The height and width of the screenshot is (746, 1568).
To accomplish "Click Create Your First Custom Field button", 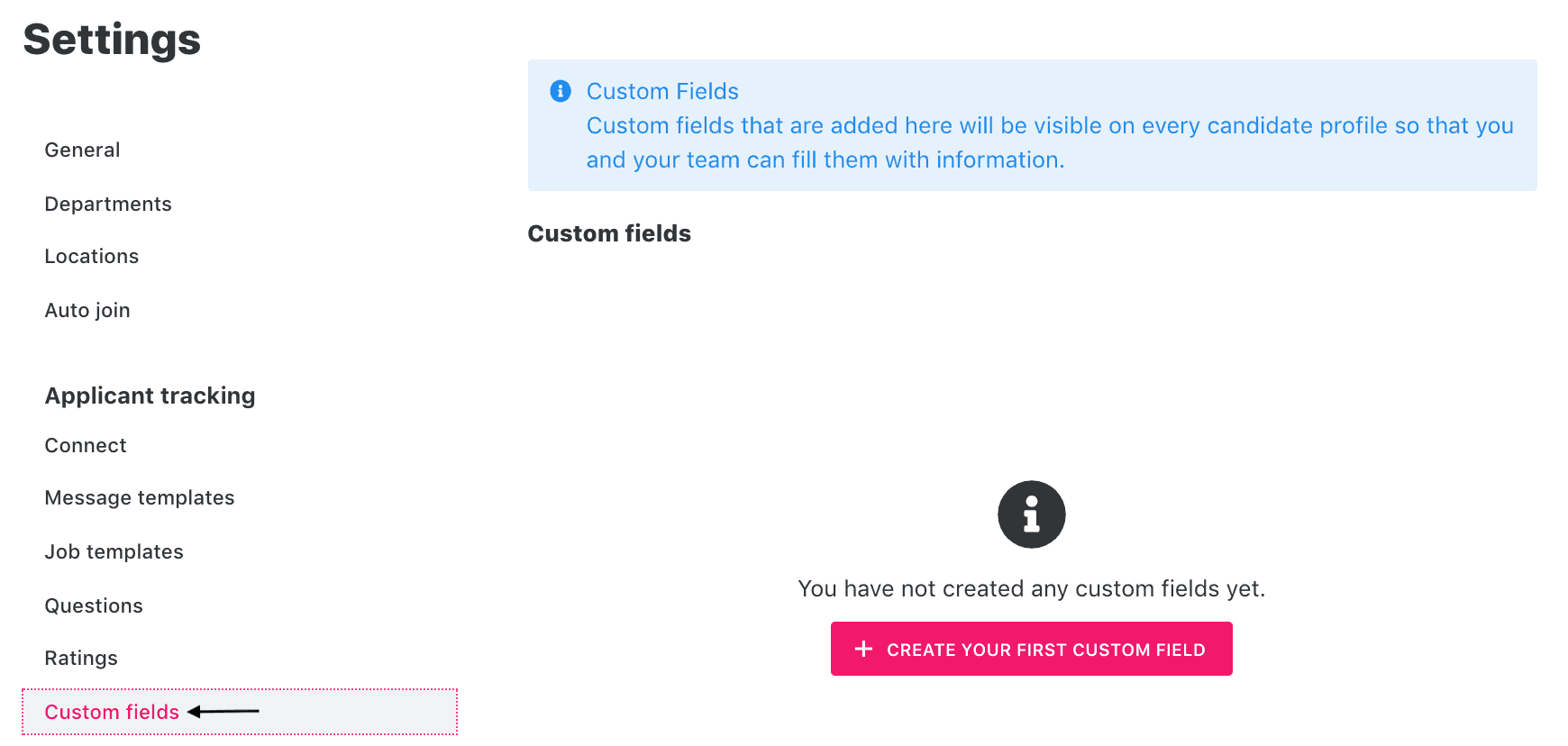I will point(1032,649).
